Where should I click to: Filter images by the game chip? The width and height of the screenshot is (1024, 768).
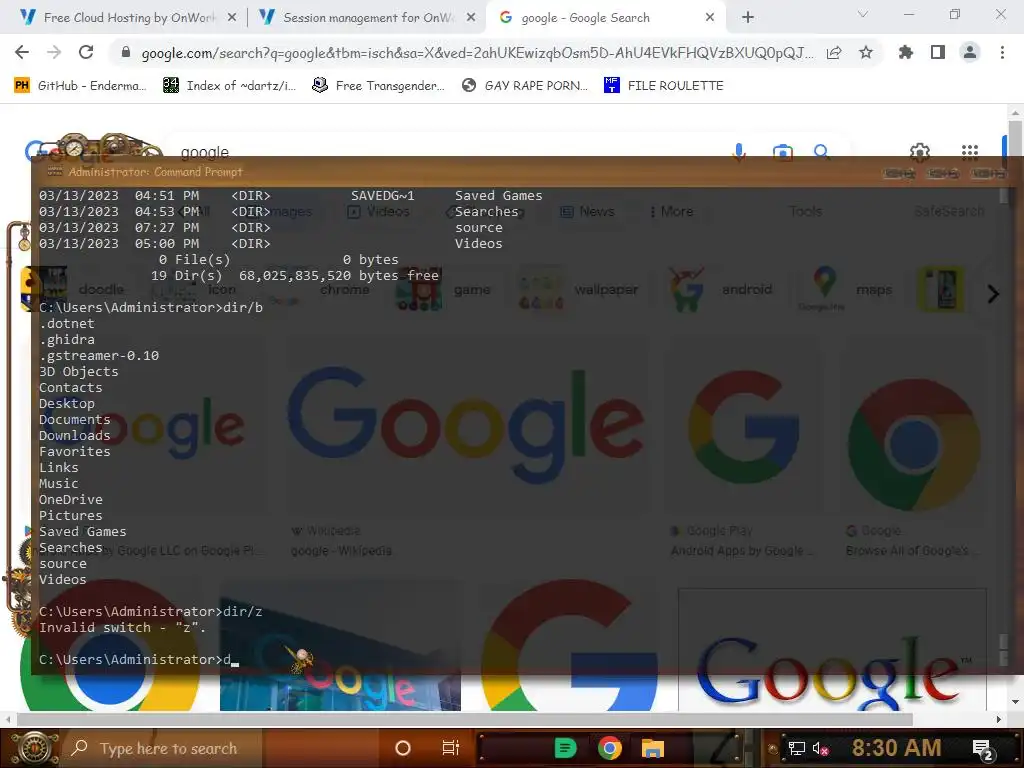click(x=444, y=289)
